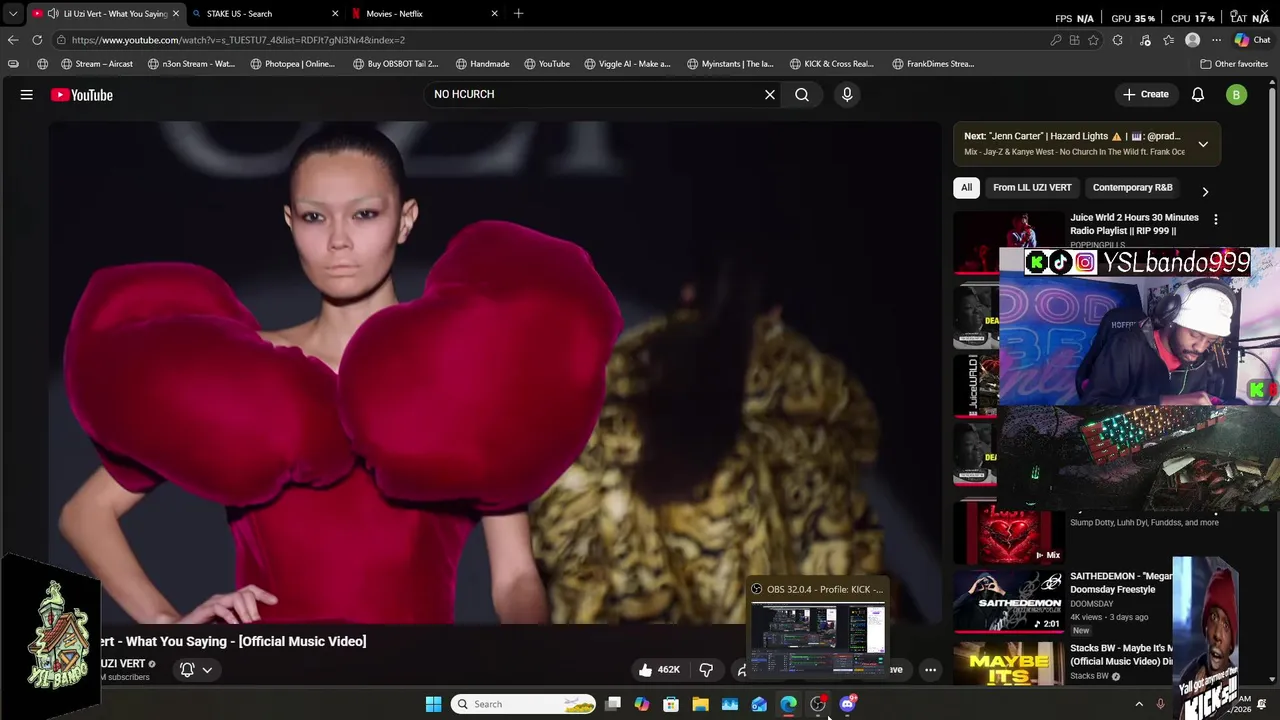Screen dimensions: 1280x720
Task: Open the Windows Start menu
Action: coord(433,704)
